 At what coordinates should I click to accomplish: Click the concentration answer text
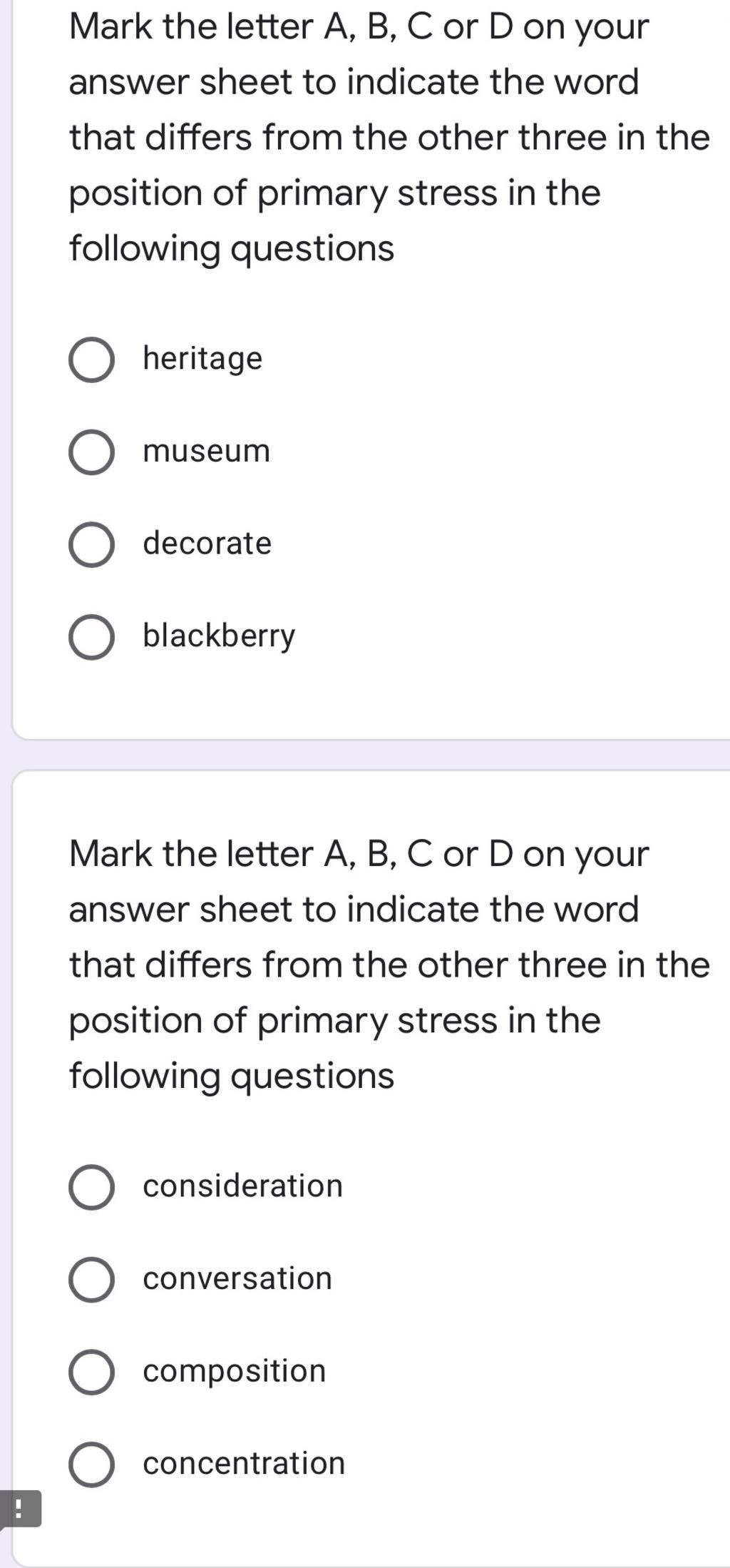[x=244, y=1463]
